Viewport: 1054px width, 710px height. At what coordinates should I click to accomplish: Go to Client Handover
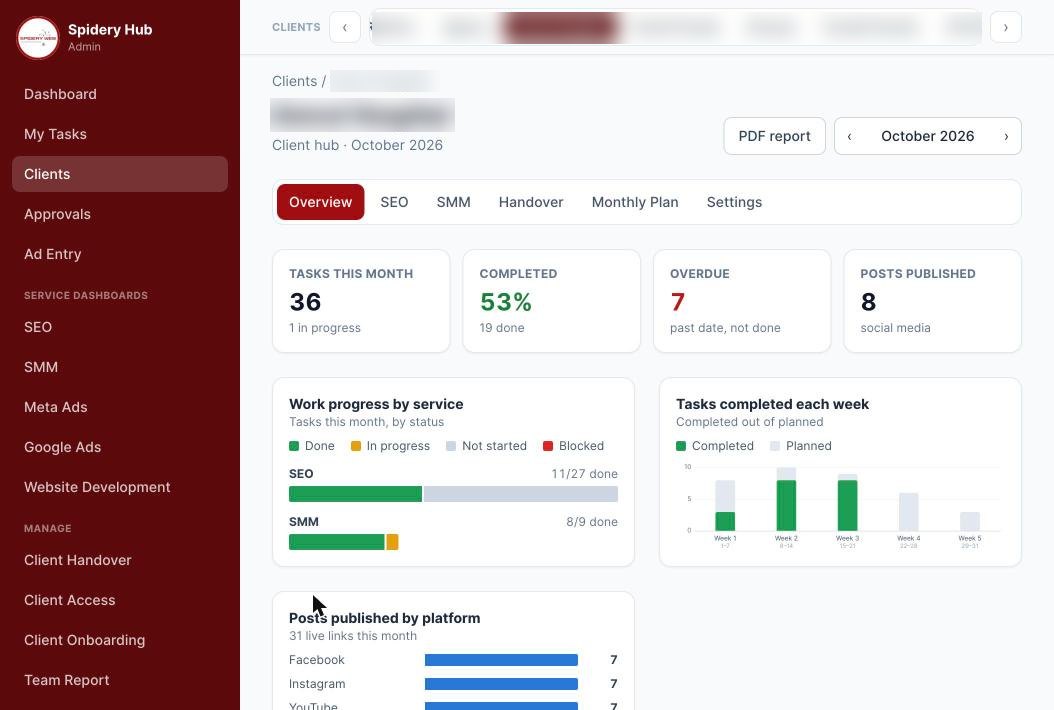(120, 560)
